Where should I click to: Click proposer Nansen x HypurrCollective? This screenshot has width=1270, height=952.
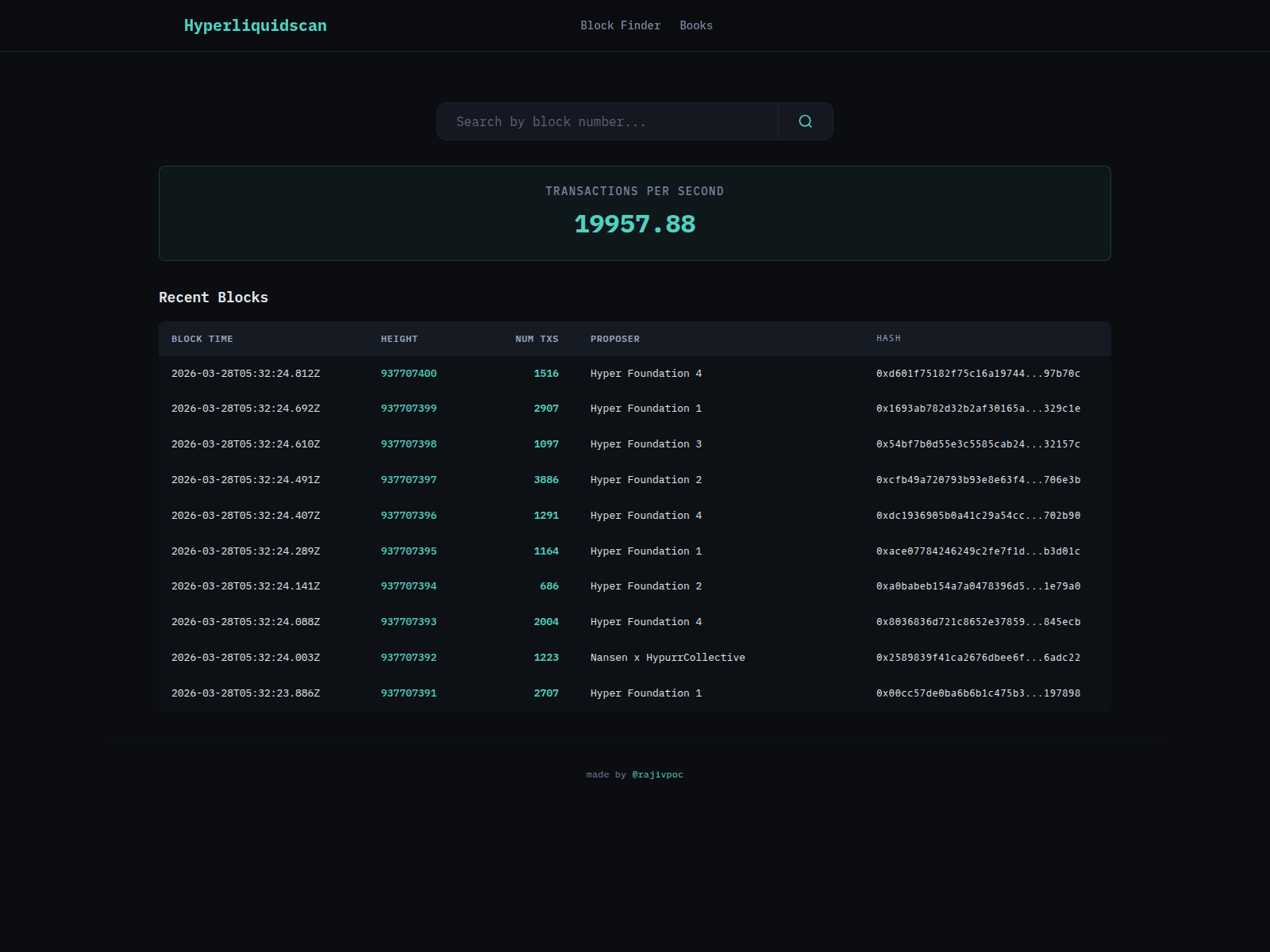pyautogui.click(x=668, y=658)
